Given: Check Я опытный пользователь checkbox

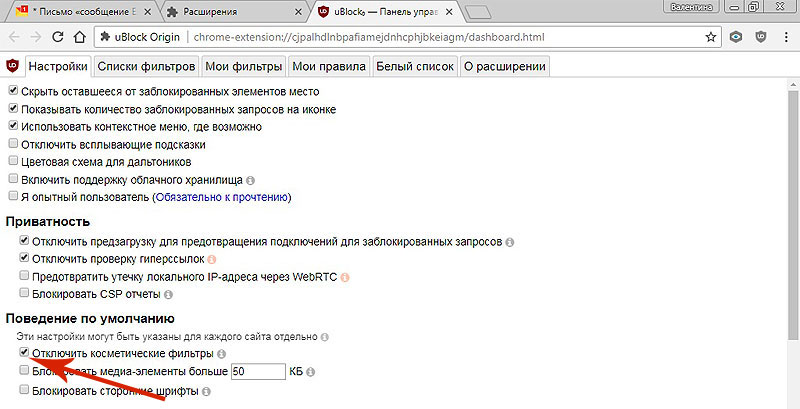Looking at the screenshot, I should tap(13, 196).
